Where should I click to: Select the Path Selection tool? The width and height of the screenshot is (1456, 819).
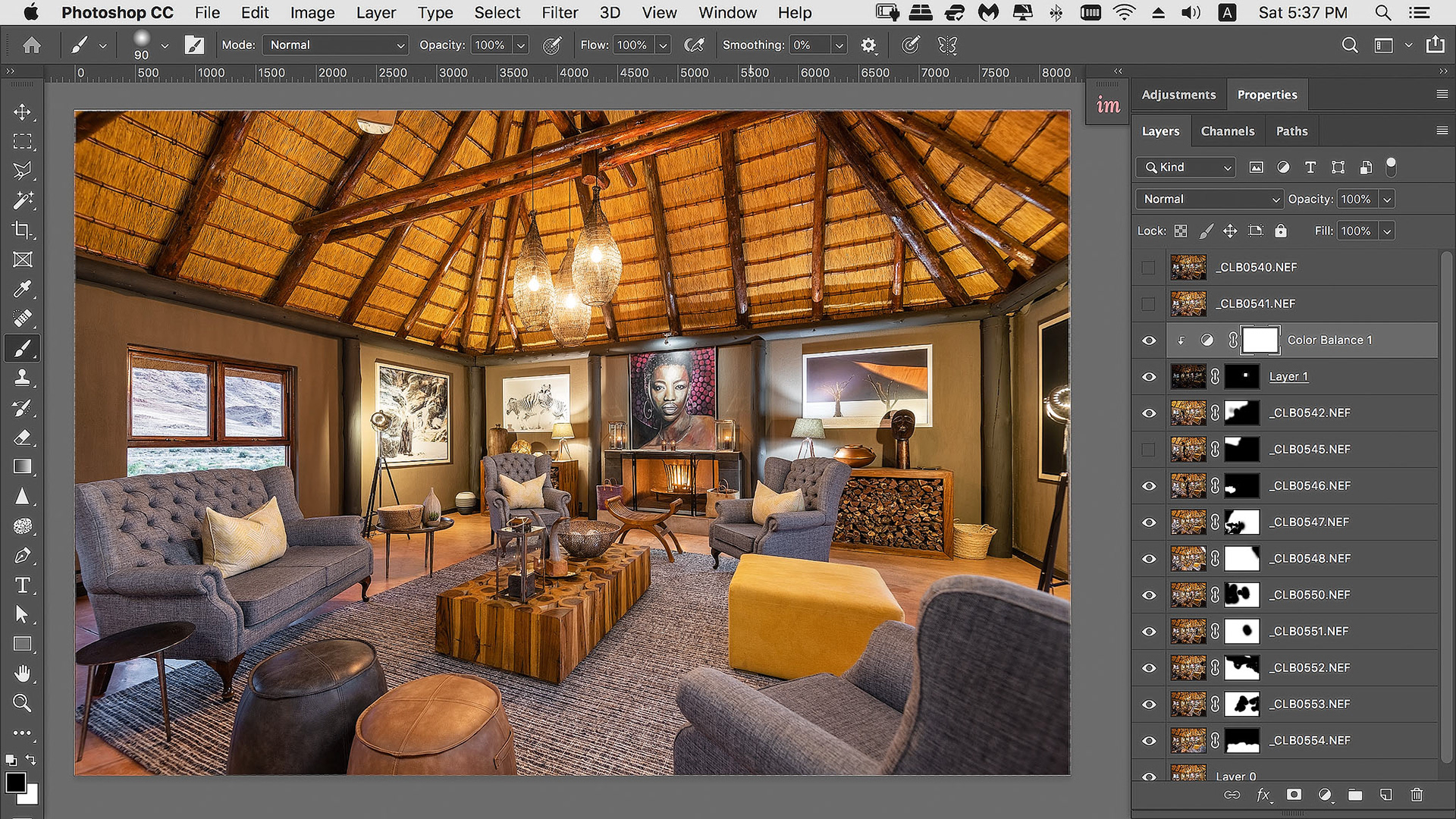22,614
